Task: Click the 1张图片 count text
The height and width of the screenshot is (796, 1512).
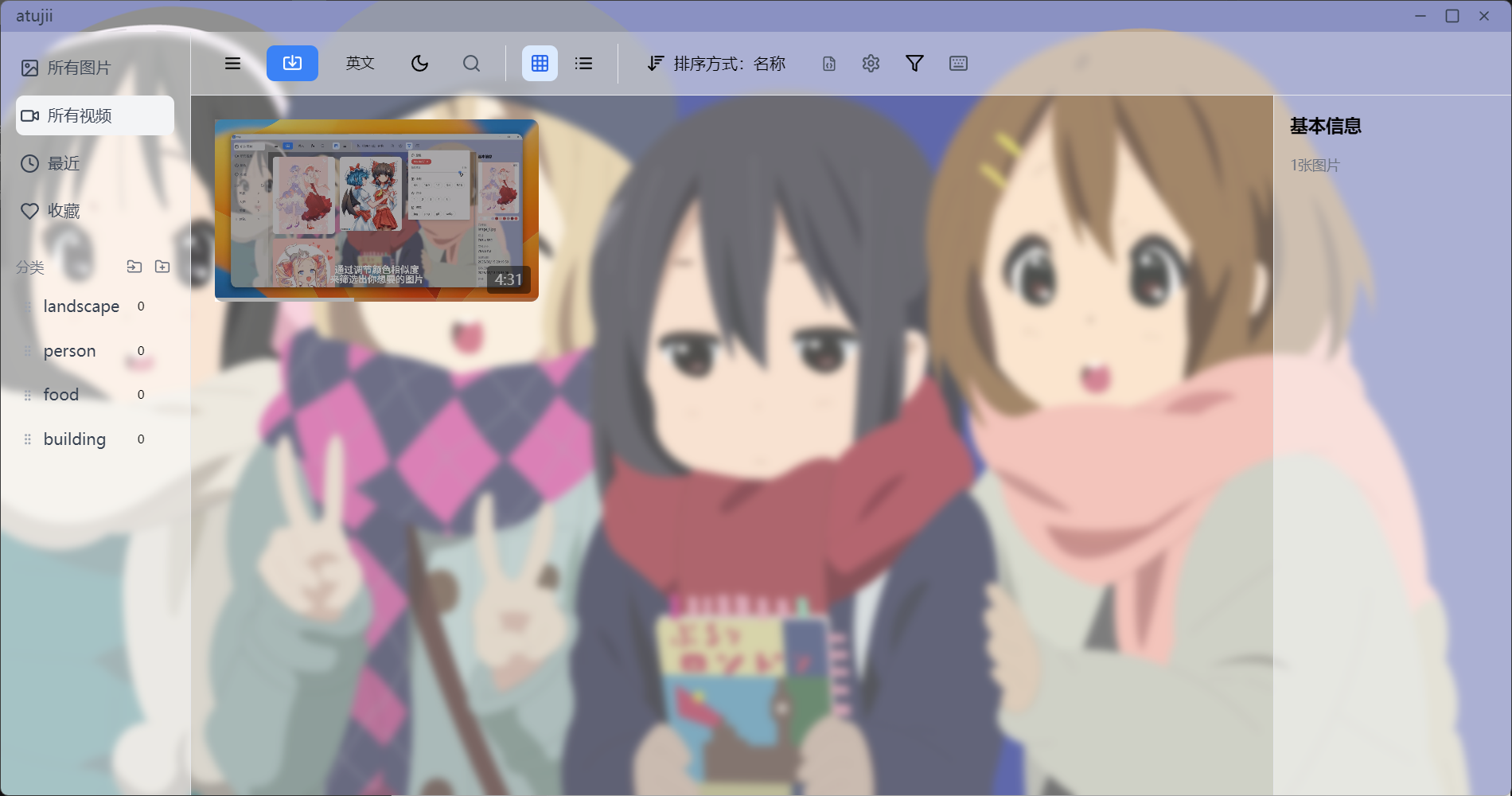Action: (1315, 166)
